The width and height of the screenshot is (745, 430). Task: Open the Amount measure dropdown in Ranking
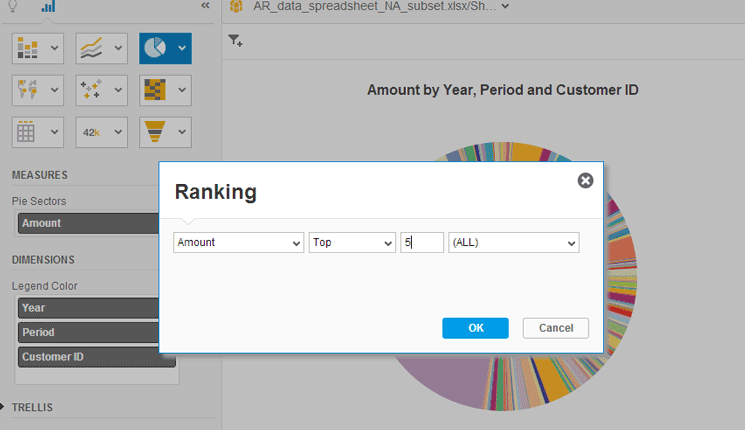click(239, 242)
